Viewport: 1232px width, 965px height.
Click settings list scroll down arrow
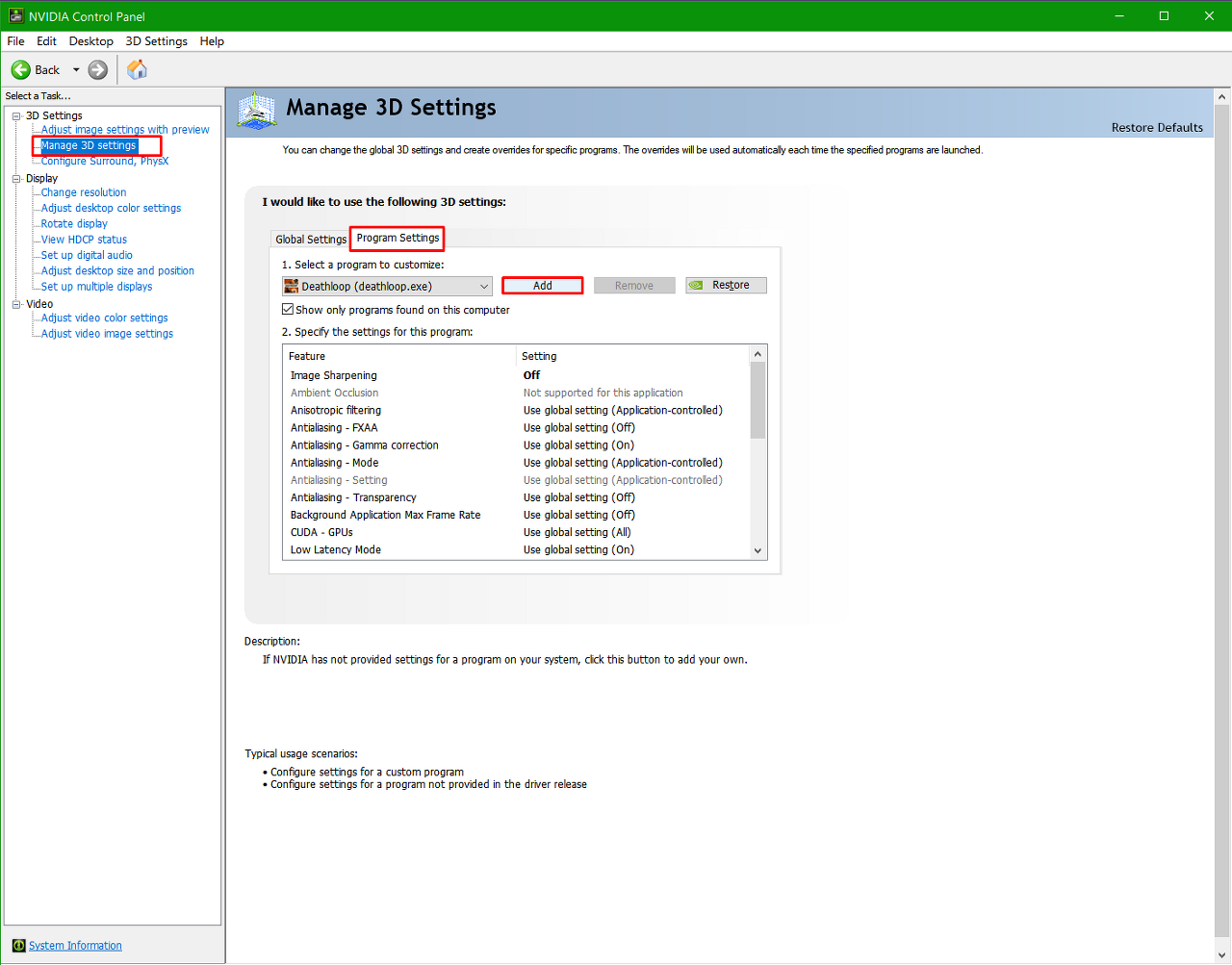point(757,551)
